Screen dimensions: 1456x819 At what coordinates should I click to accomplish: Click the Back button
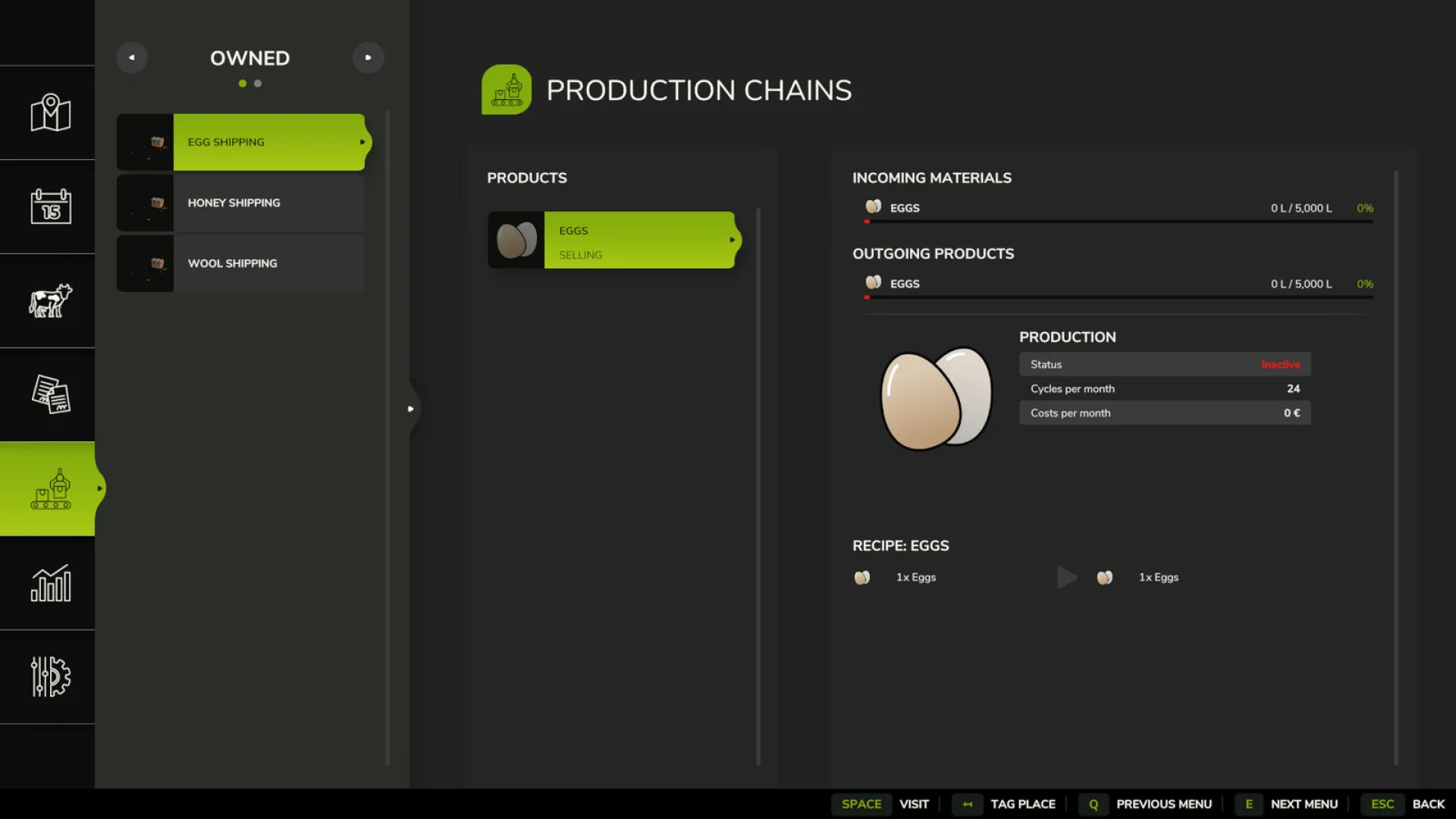[1429, 804]
